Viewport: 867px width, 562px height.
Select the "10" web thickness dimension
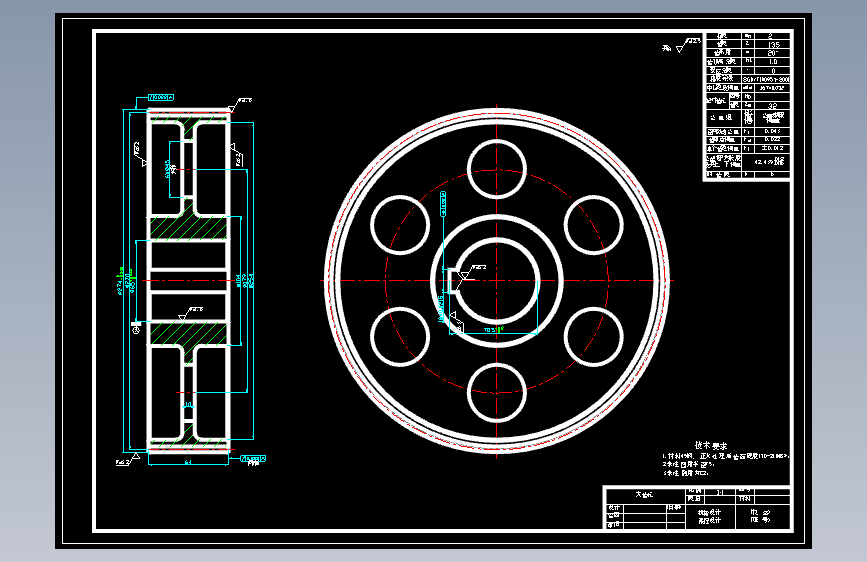coord(188,405)
